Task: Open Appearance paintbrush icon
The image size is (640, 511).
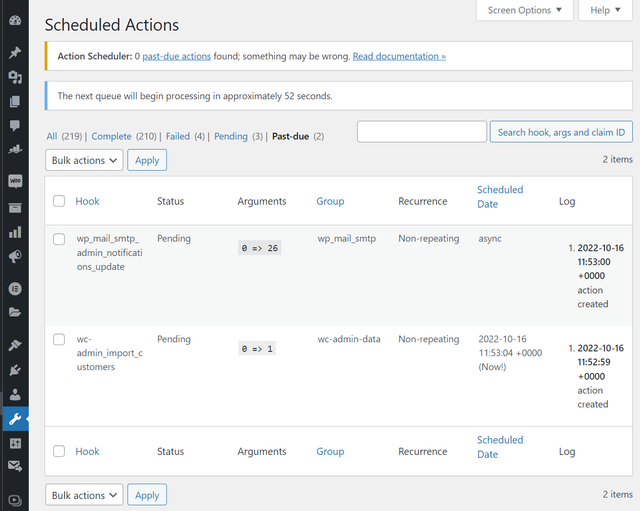Action: tap(15, 345)
